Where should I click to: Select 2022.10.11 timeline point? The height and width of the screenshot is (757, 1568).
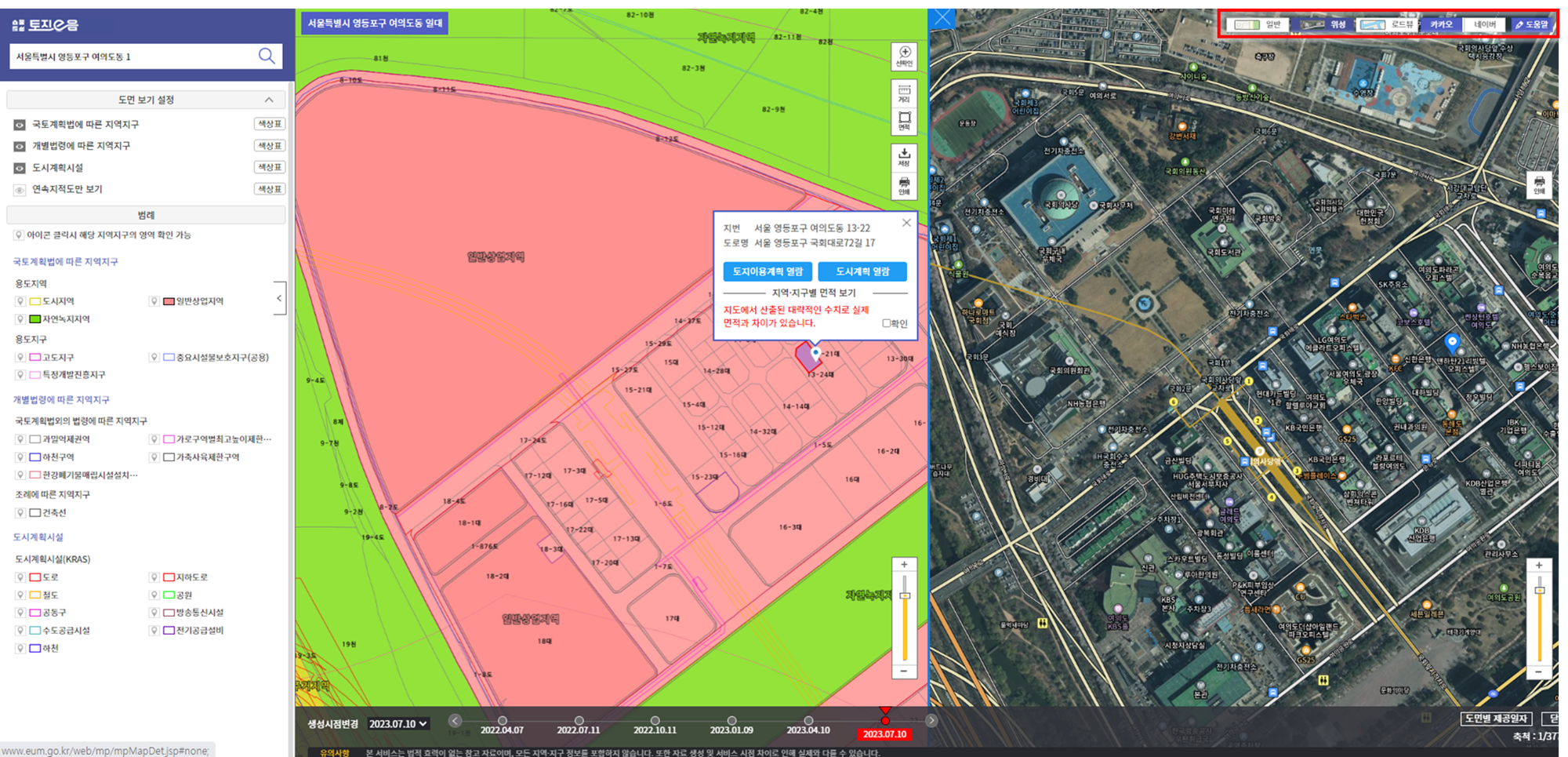pos(655,720)
